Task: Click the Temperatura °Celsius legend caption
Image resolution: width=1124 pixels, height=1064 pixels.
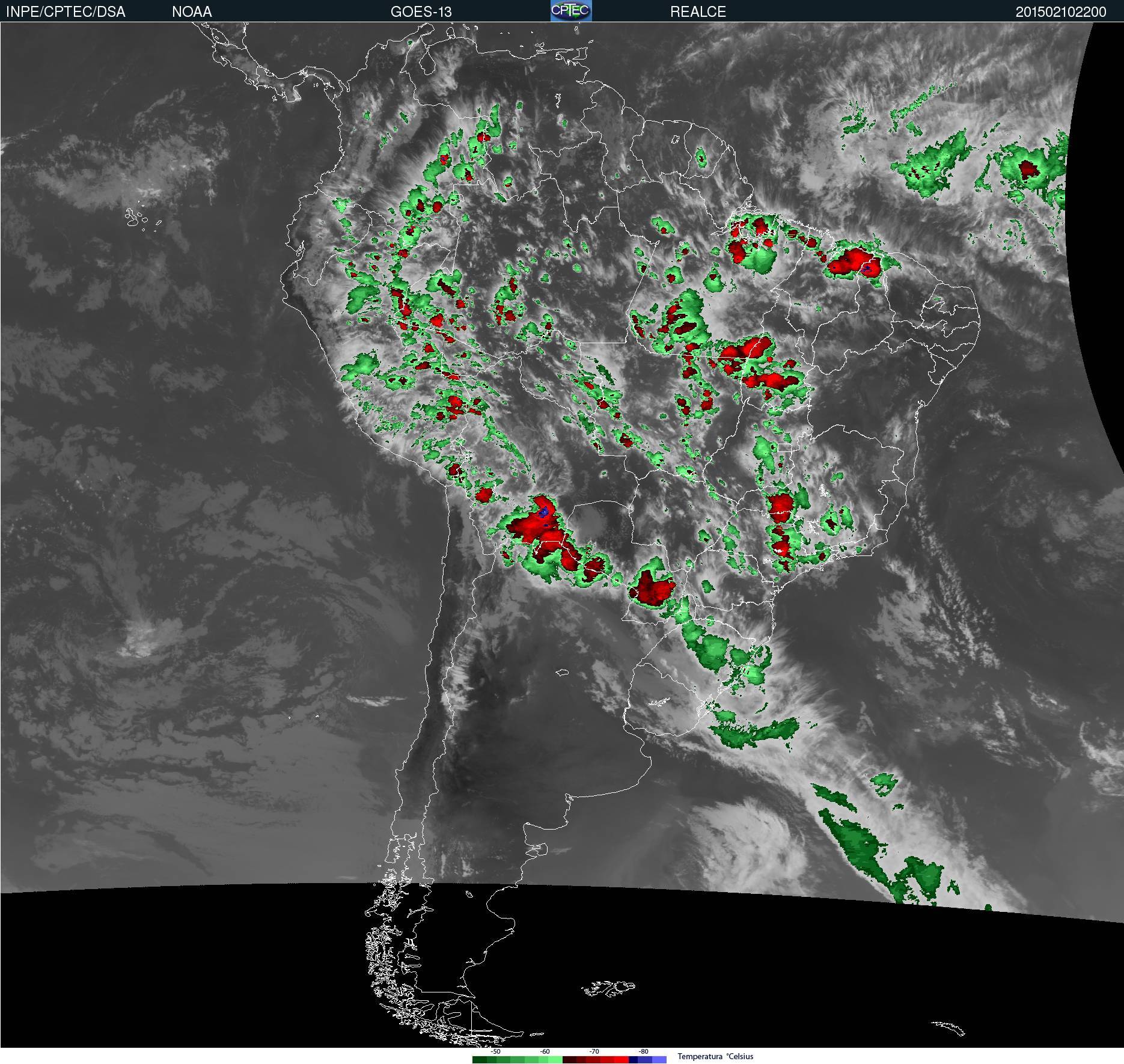Action: click(715, 1056)
